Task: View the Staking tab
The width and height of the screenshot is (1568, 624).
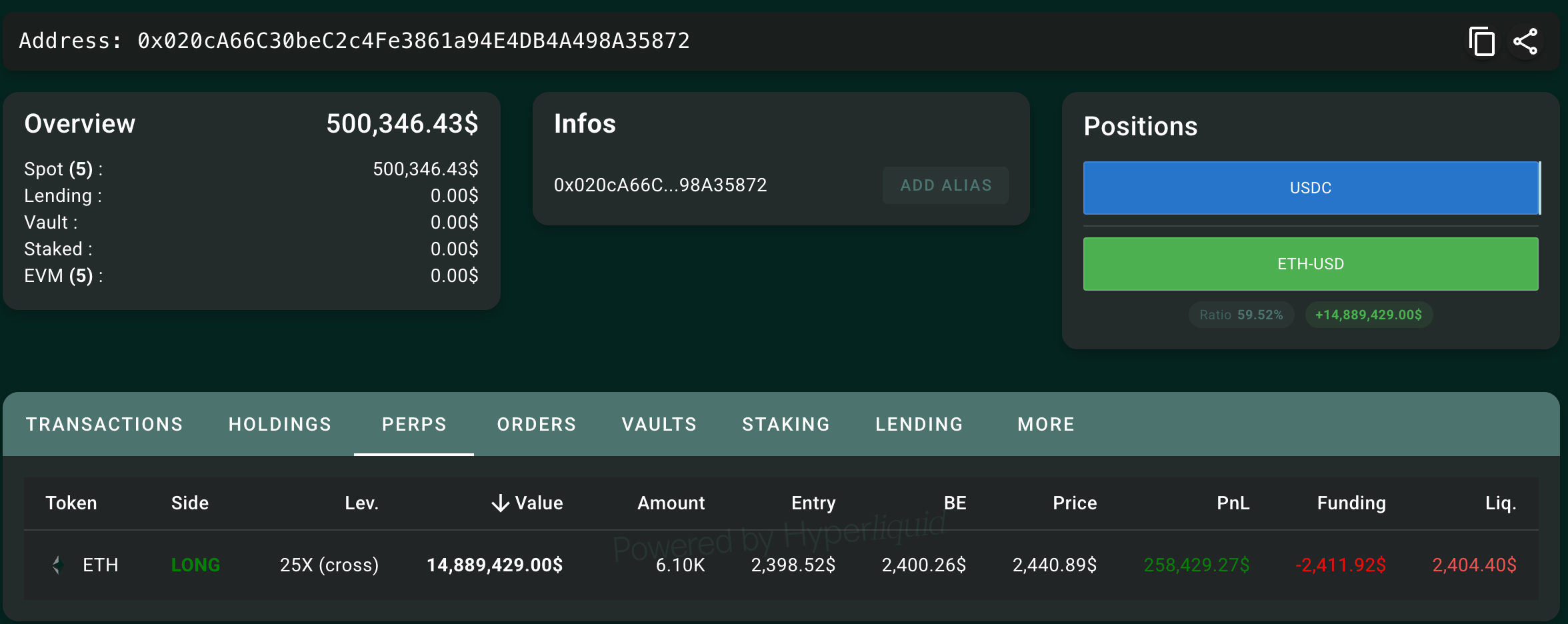Action: [786, 424]
